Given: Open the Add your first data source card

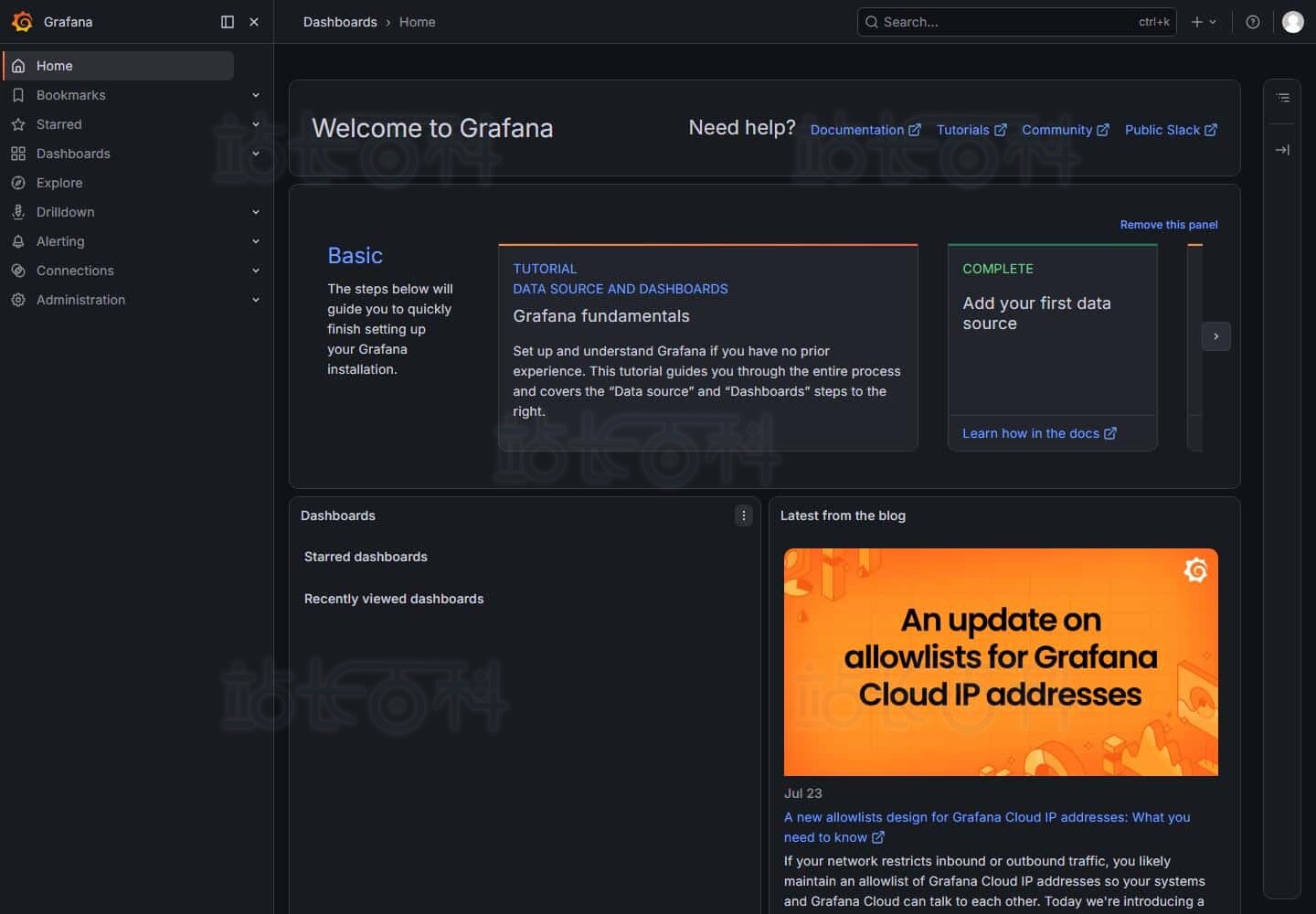Looking at the screenshot, I should pyautogui.click(x=1053, y=347).
